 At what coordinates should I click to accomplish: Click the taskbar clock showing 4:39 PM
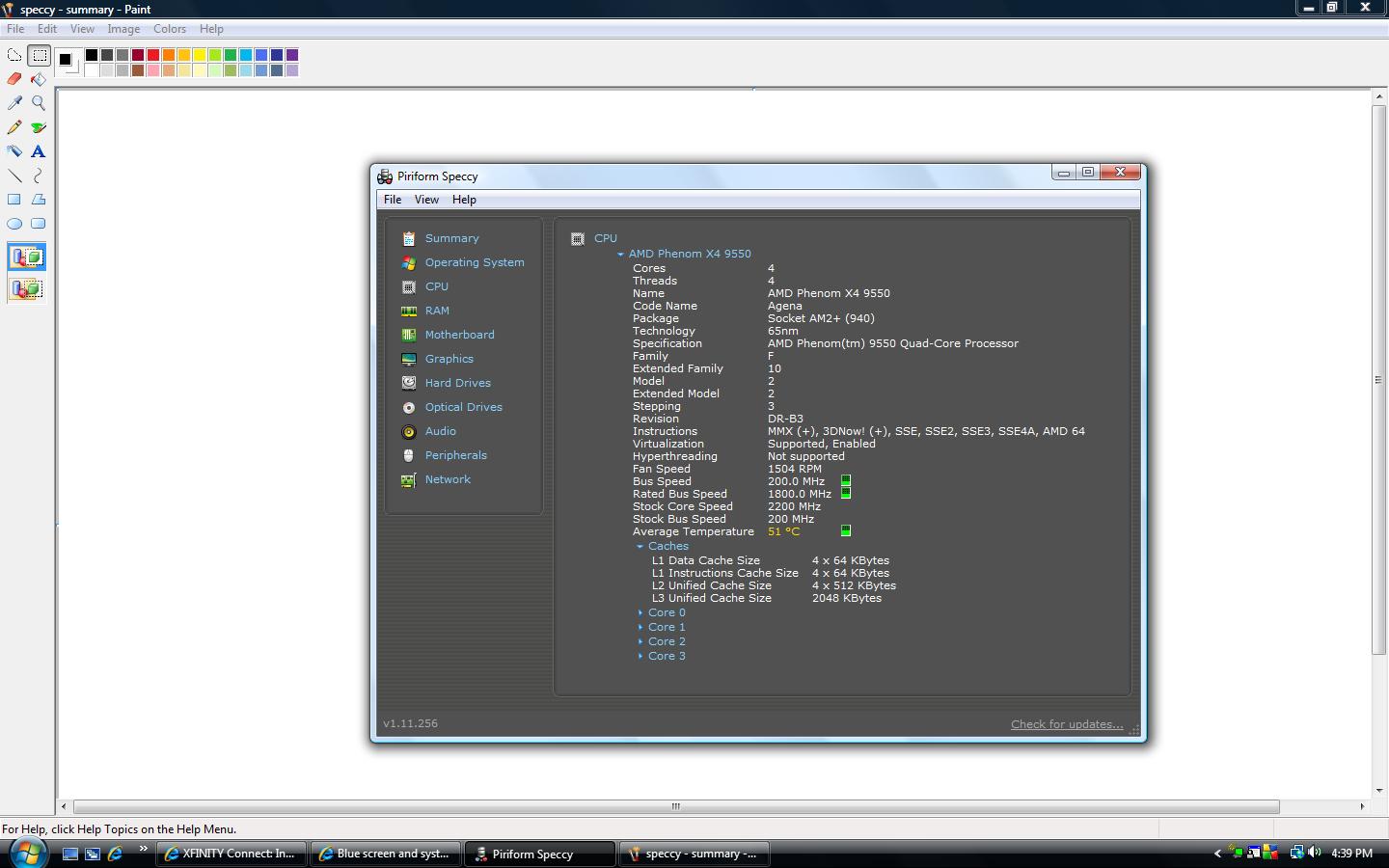click(1351, 854)
